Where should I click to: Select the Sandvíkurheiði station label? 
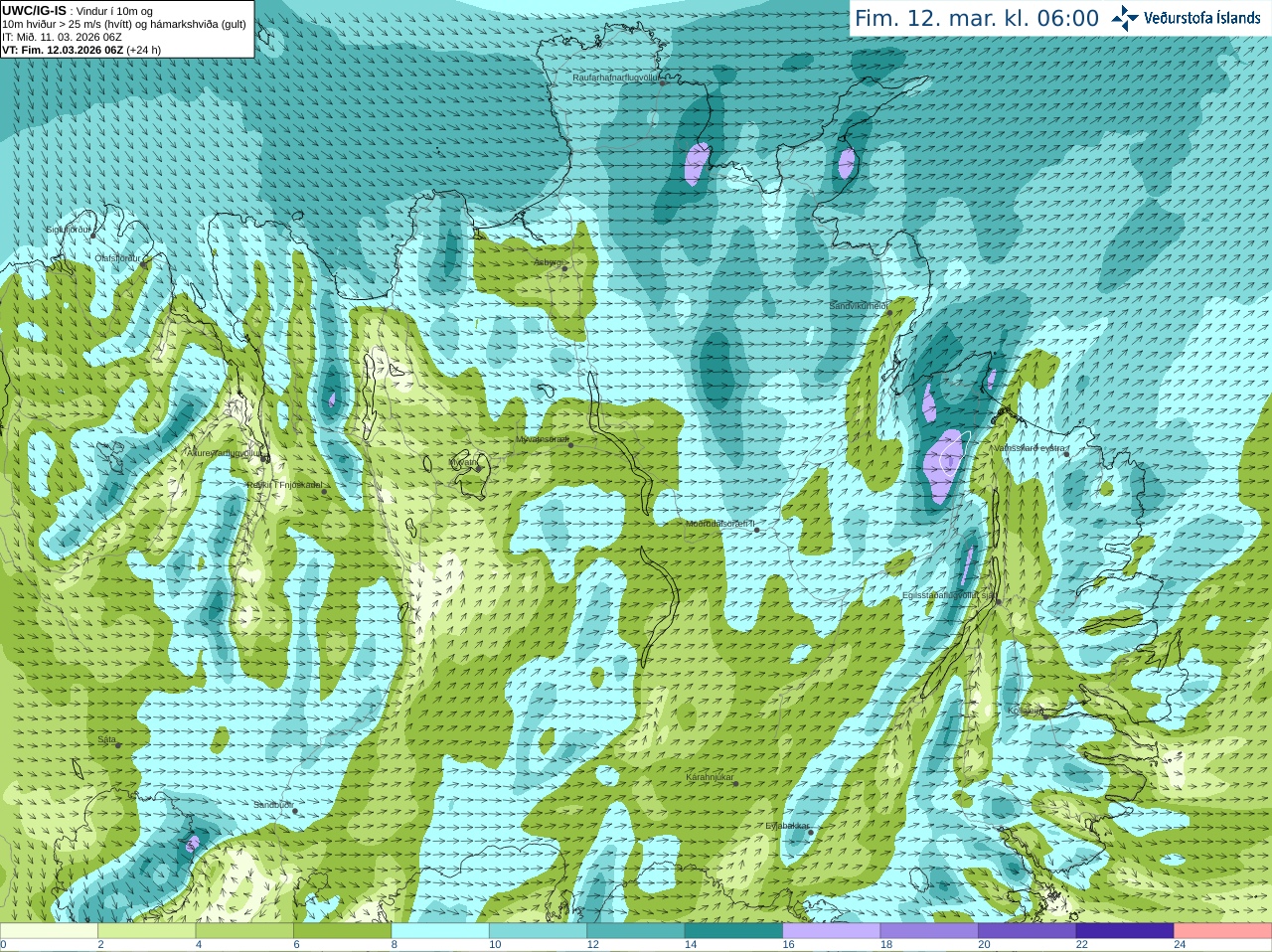point(858,306)
